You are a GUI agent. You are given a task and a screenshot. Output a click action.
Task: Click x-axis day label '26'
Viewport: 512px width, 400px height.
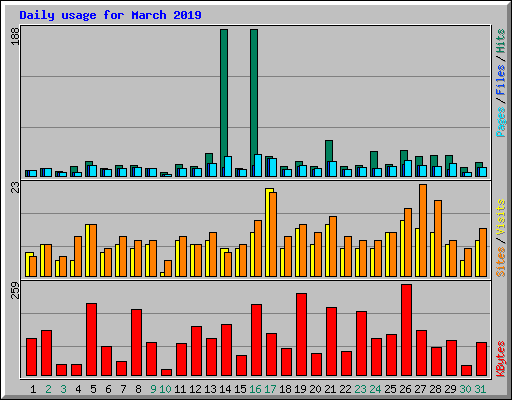click(405, 389)
